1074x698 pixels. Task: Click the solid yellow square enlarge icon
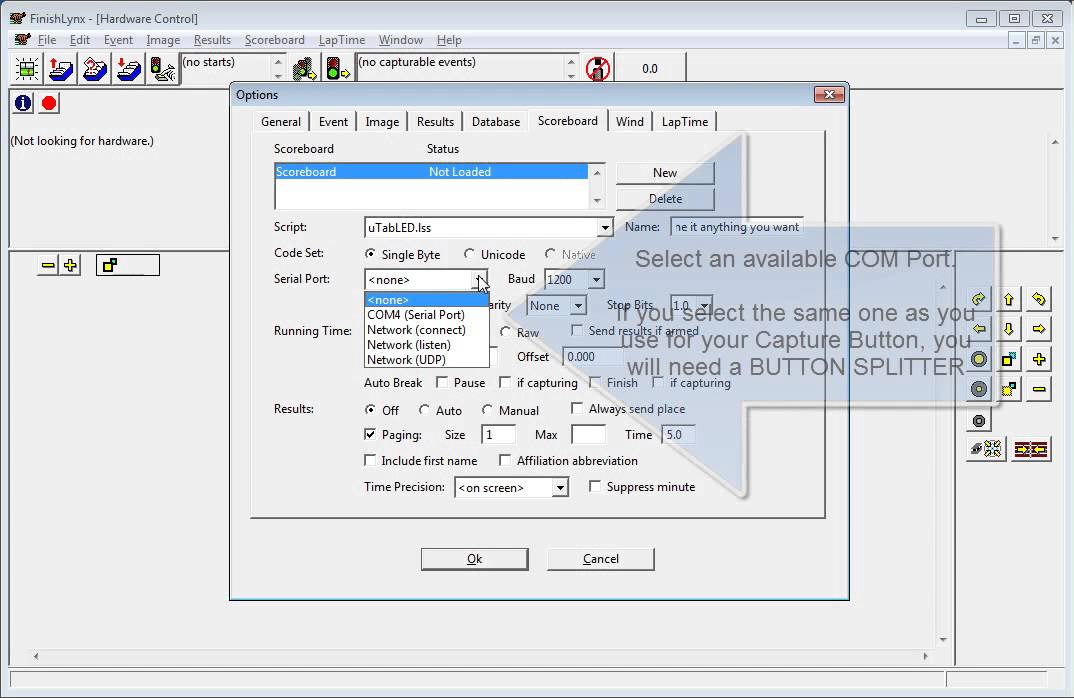coord(1009,360)
